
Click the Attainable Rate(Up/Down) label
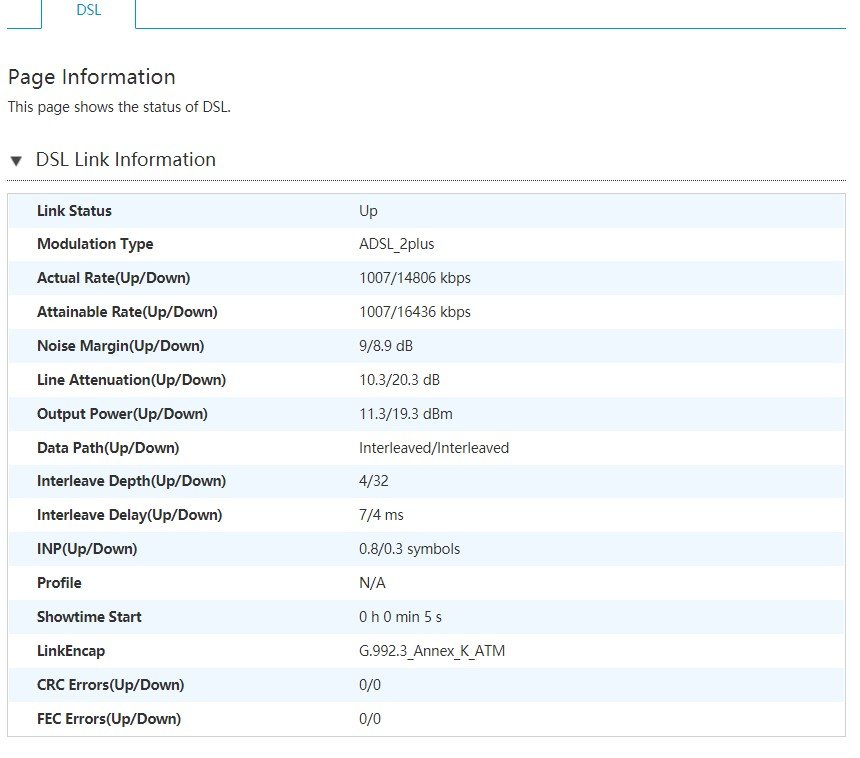coord(127,312)
